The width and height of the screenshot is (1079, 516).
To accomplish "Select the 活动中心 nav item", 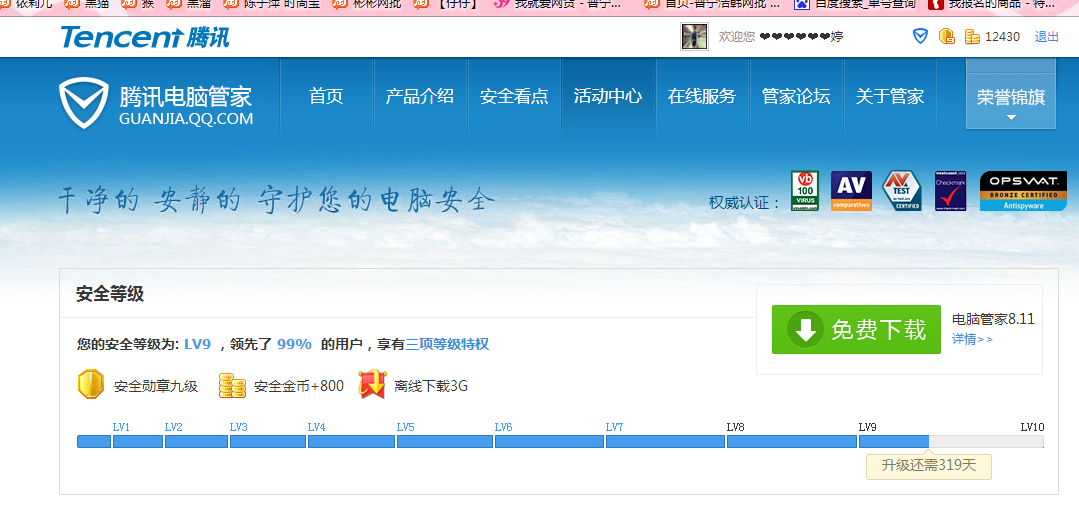I will (x=608, y=96).
